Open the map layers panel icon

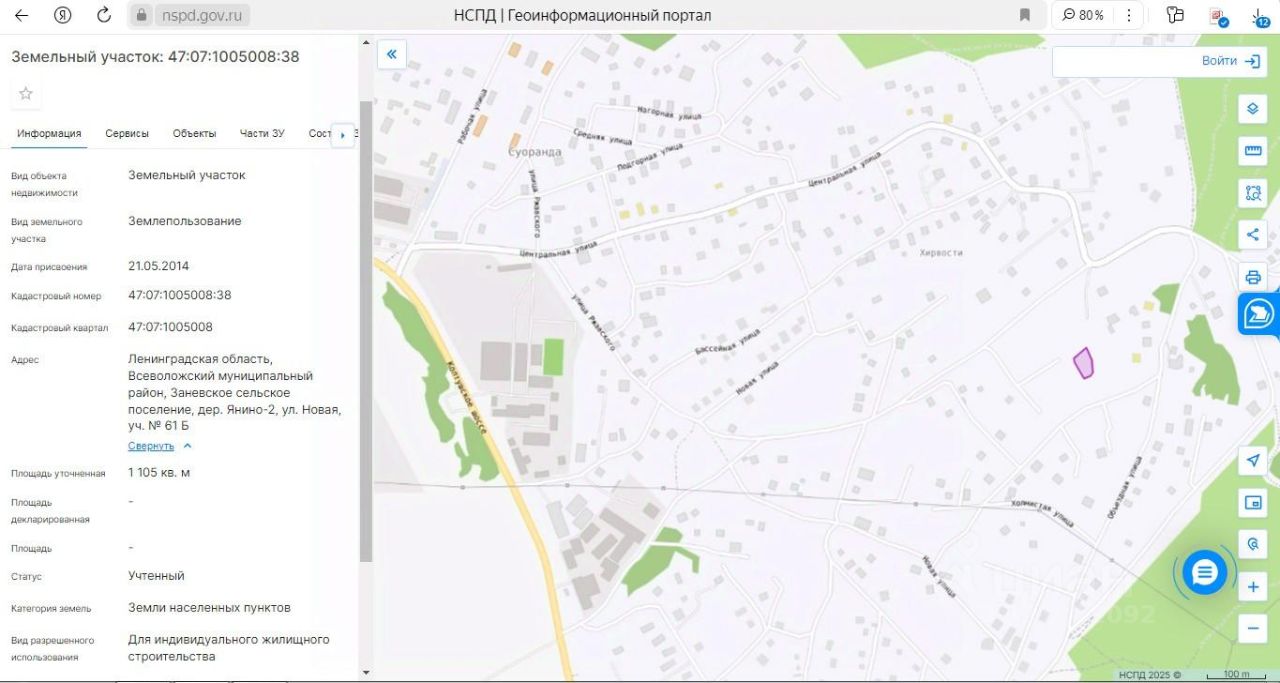coord(1252,109)
